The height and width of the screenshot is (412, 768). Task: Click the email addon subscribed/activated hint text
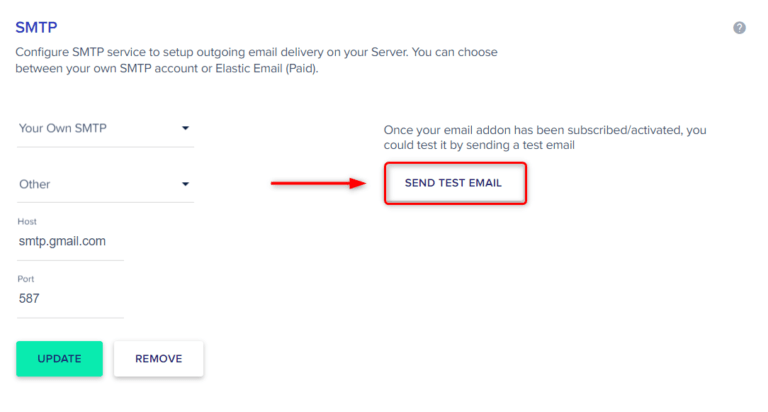[x=552, y=131]
